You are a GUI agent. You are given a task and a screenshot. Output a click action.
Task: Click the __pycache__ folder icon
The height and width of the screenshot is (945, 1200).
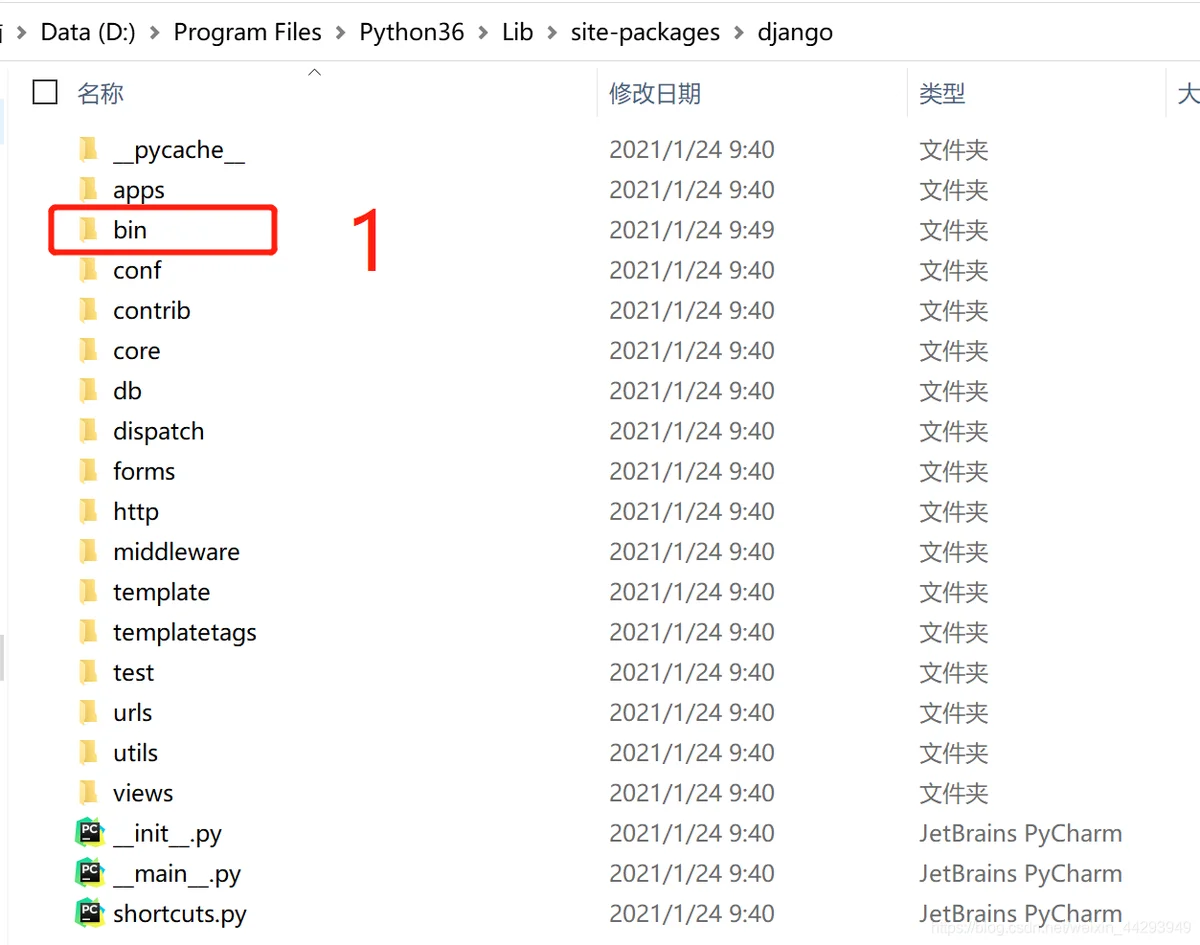point(89,150)
